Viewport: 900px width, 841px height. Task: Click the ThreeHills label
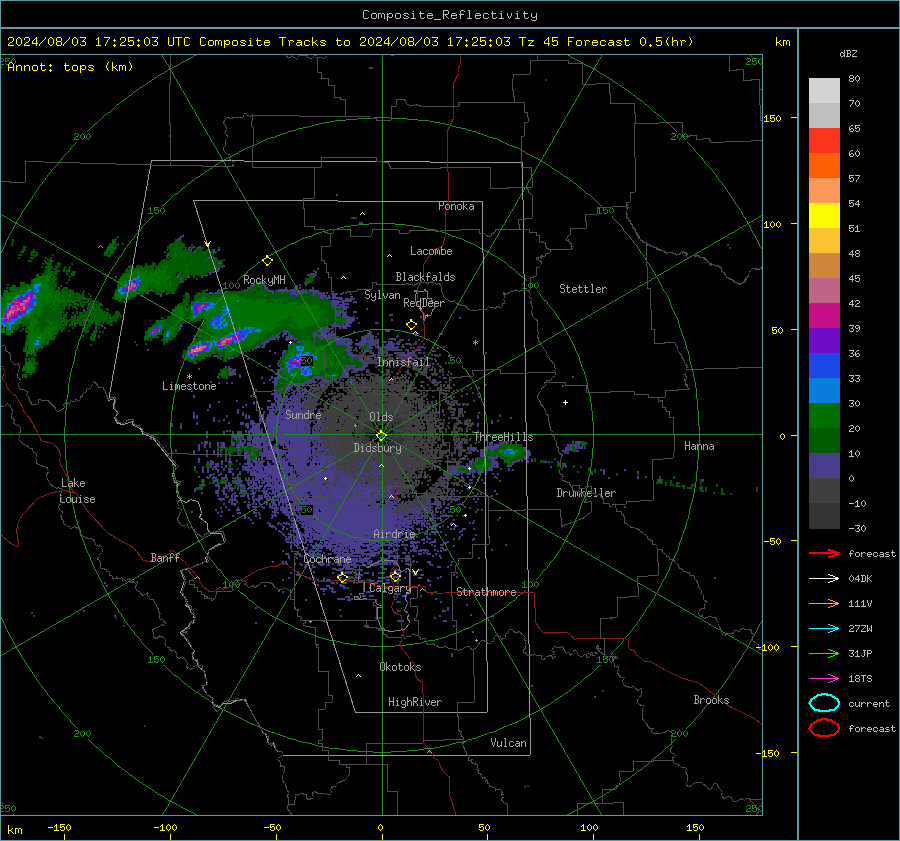[503, 437]
